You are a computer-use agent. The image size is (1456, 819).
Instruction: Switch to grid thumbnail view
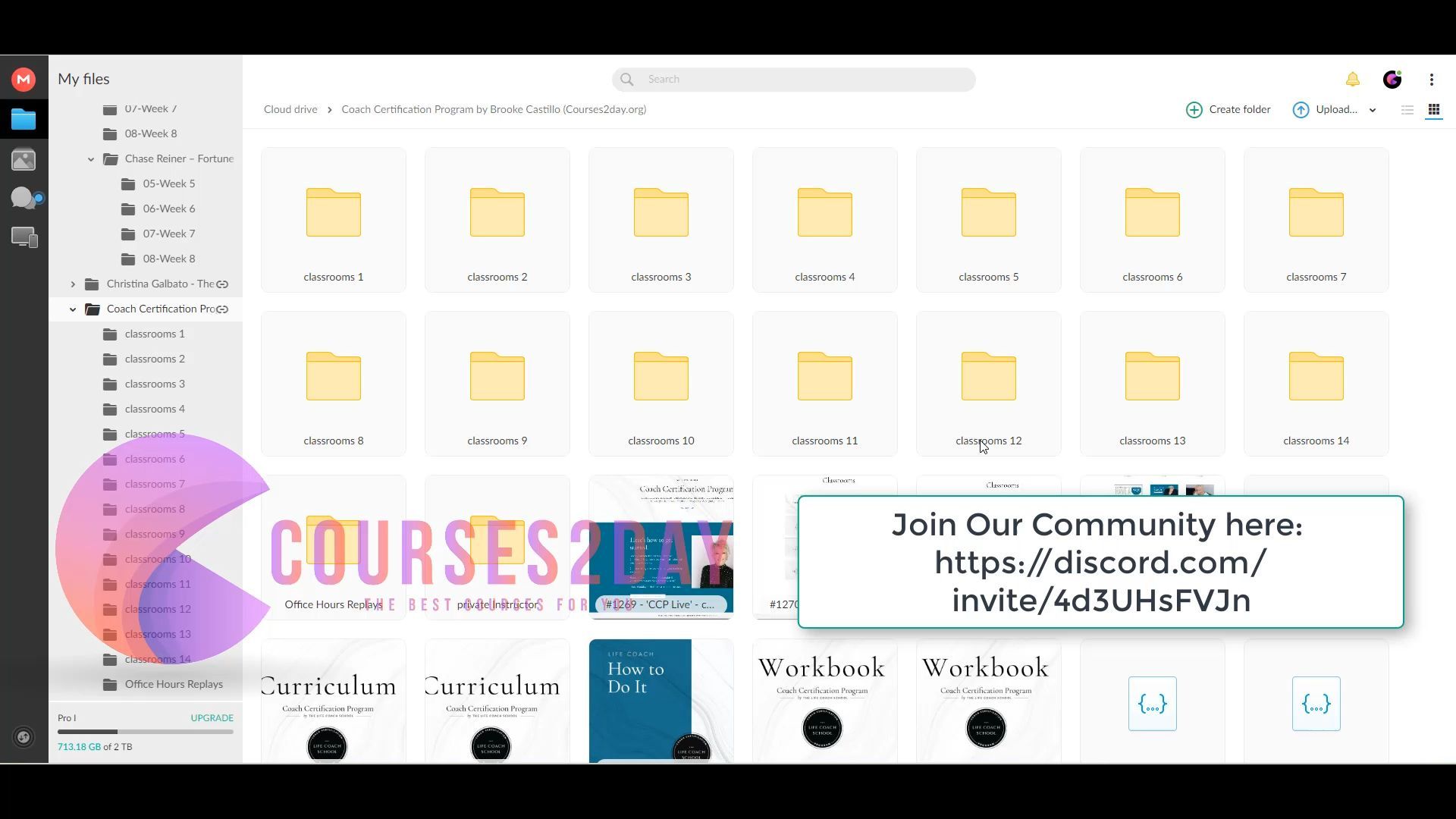[x=1434, y=110]
